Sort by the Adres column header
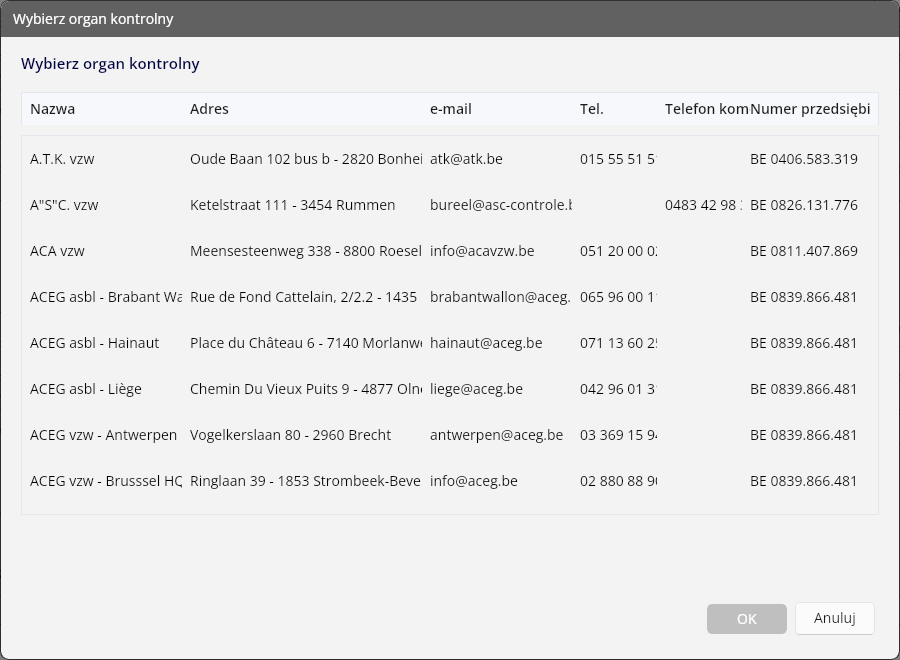The width and height of the screenshot is (900, 660). (209, 109)
